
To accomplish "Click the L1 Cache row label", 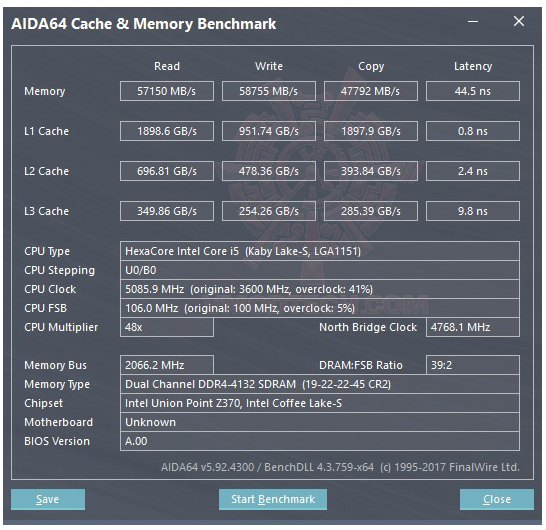I will [x=46, y=131].
